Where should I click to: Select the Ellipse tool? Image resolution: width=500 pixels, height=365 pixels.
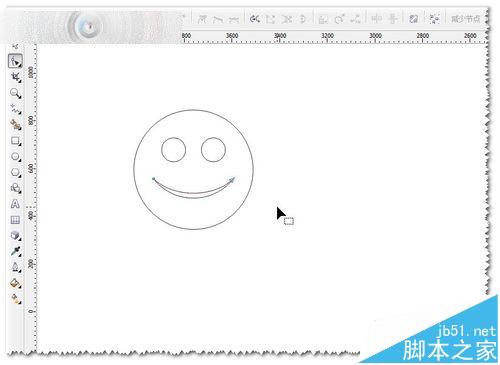15,156
